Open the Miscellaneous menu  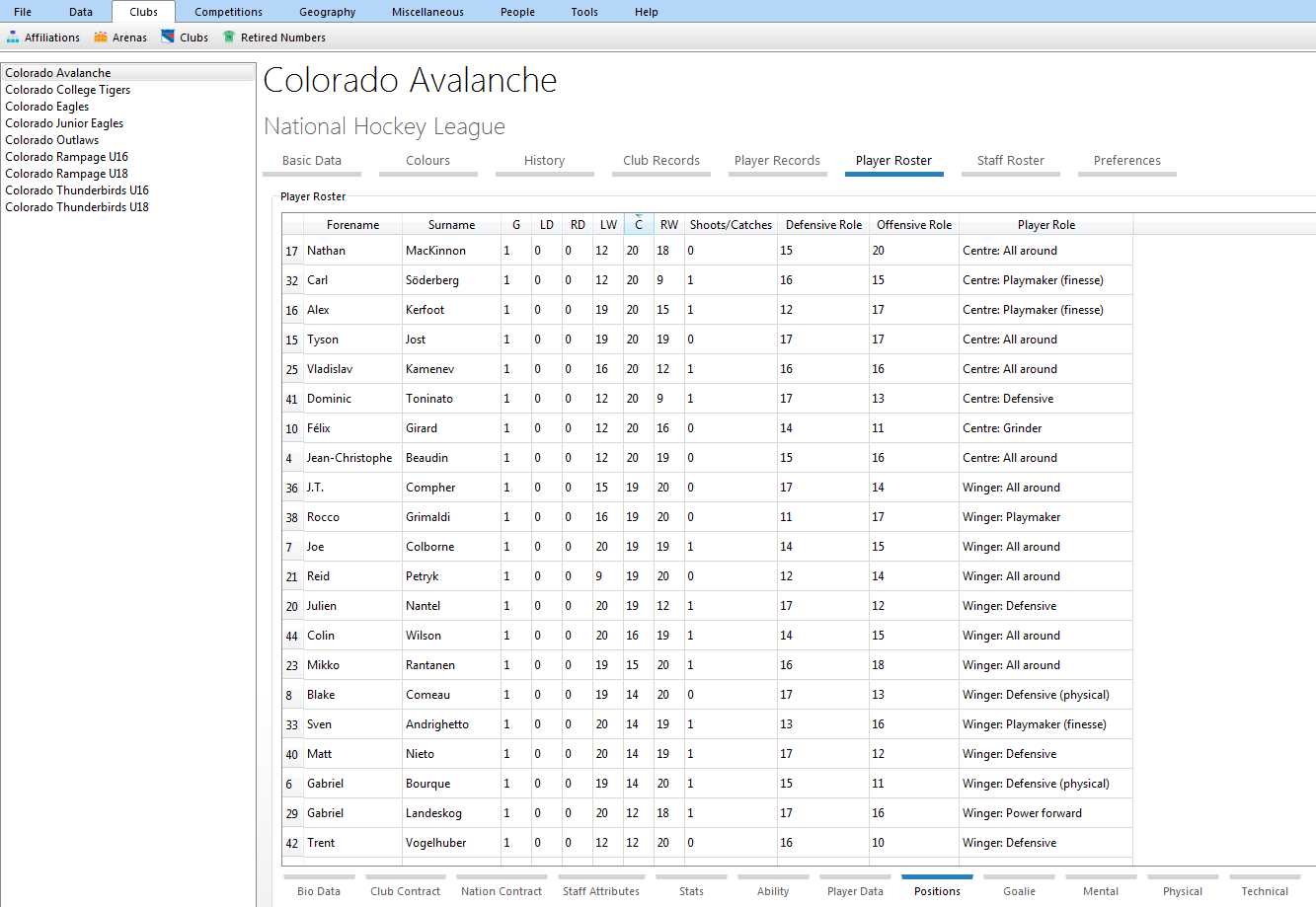tap(427, 12)
